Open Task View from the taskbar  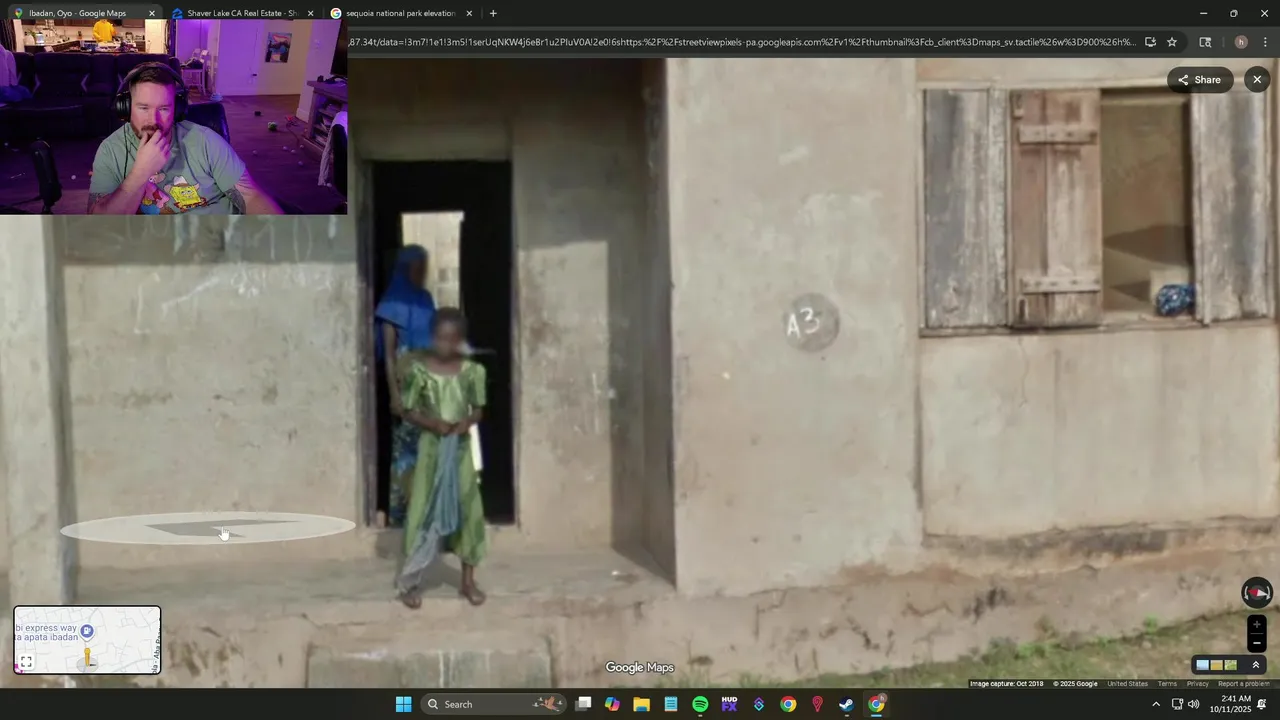tap(584, 704)
